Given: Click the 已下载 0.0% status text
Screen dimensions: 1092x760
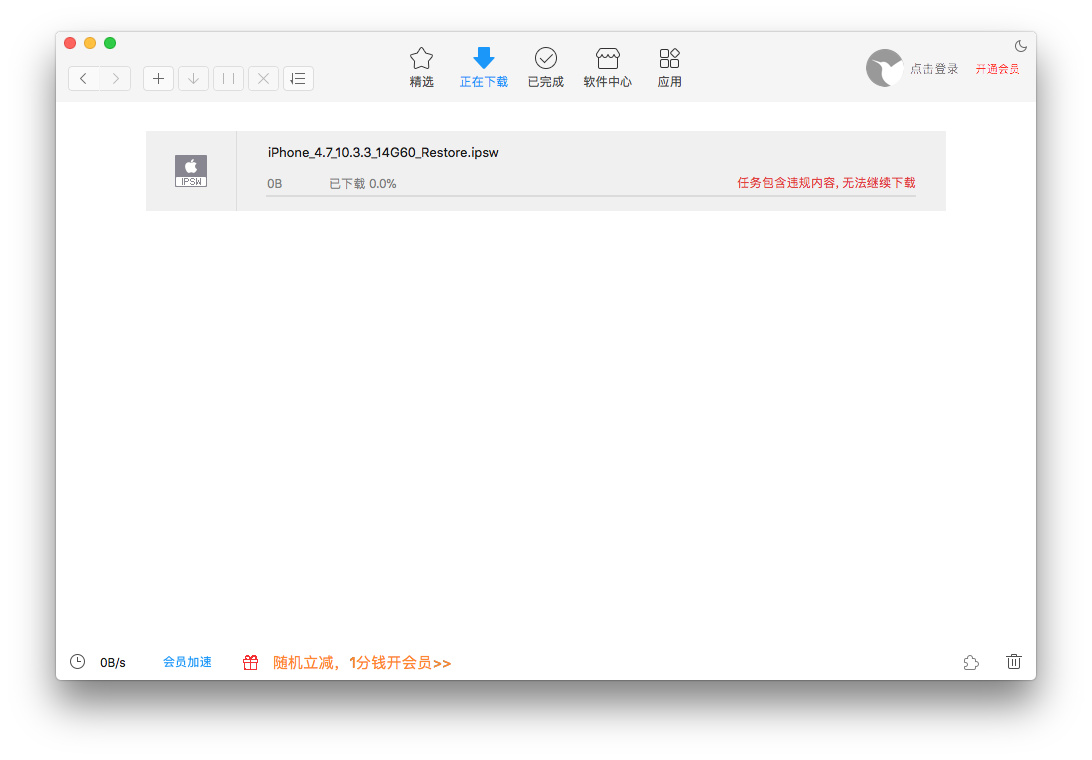Looking at the screenshot, I should pyautogui.click(x=362, y=184).
